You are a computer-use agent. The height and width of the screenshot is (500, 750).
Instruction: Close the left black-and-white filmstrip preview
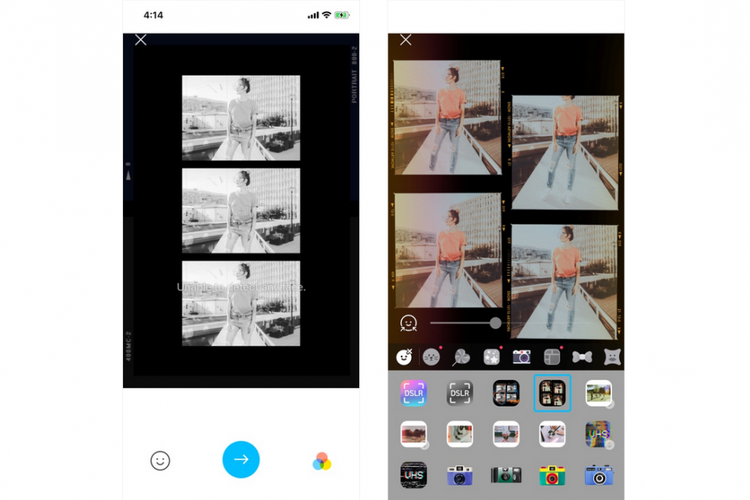(x=141, y=40)
